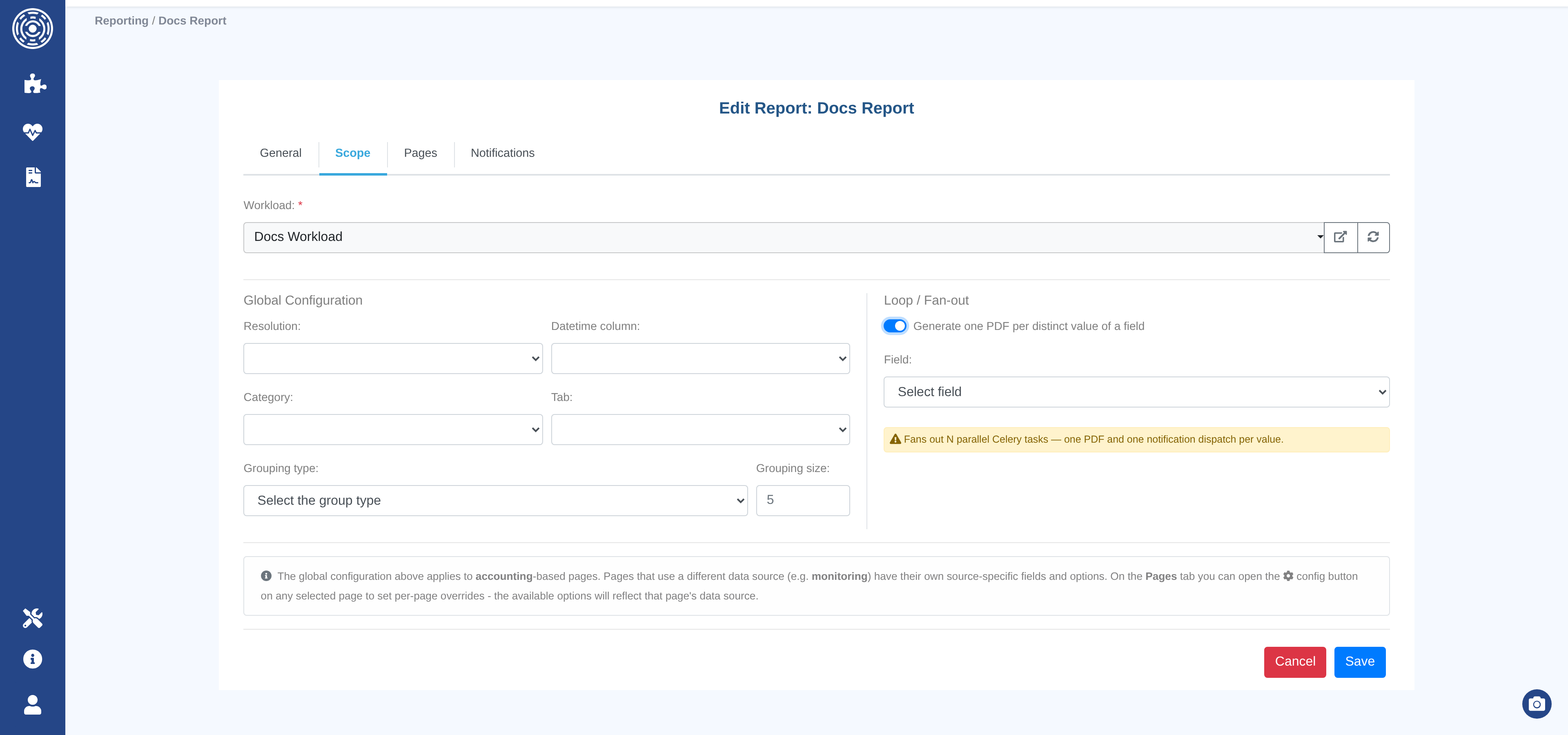Click the gear config icon in the note
Viewport: 1568px width, 735px height.
click(x=1288, y=576)
